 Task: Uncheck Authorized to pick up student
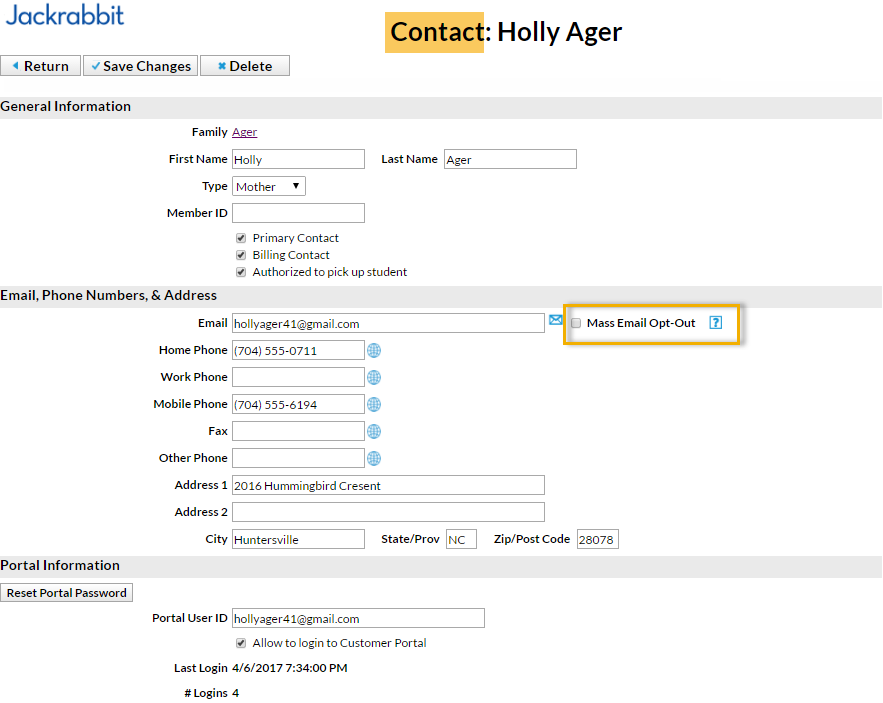click(x=241, y=272)
